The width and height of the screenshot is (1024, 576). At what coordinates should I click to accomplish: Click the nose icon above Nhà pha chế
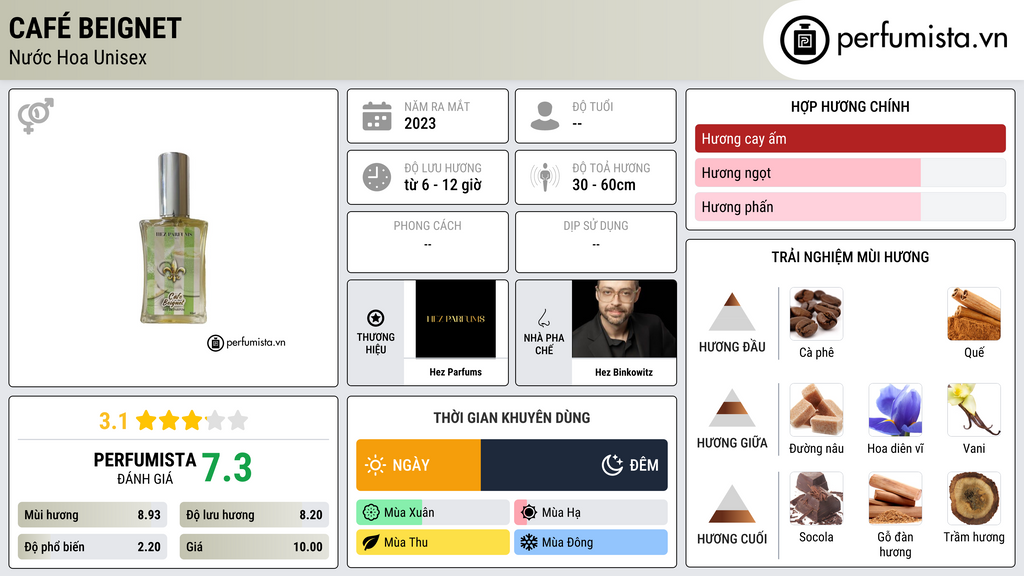point(543,319)
